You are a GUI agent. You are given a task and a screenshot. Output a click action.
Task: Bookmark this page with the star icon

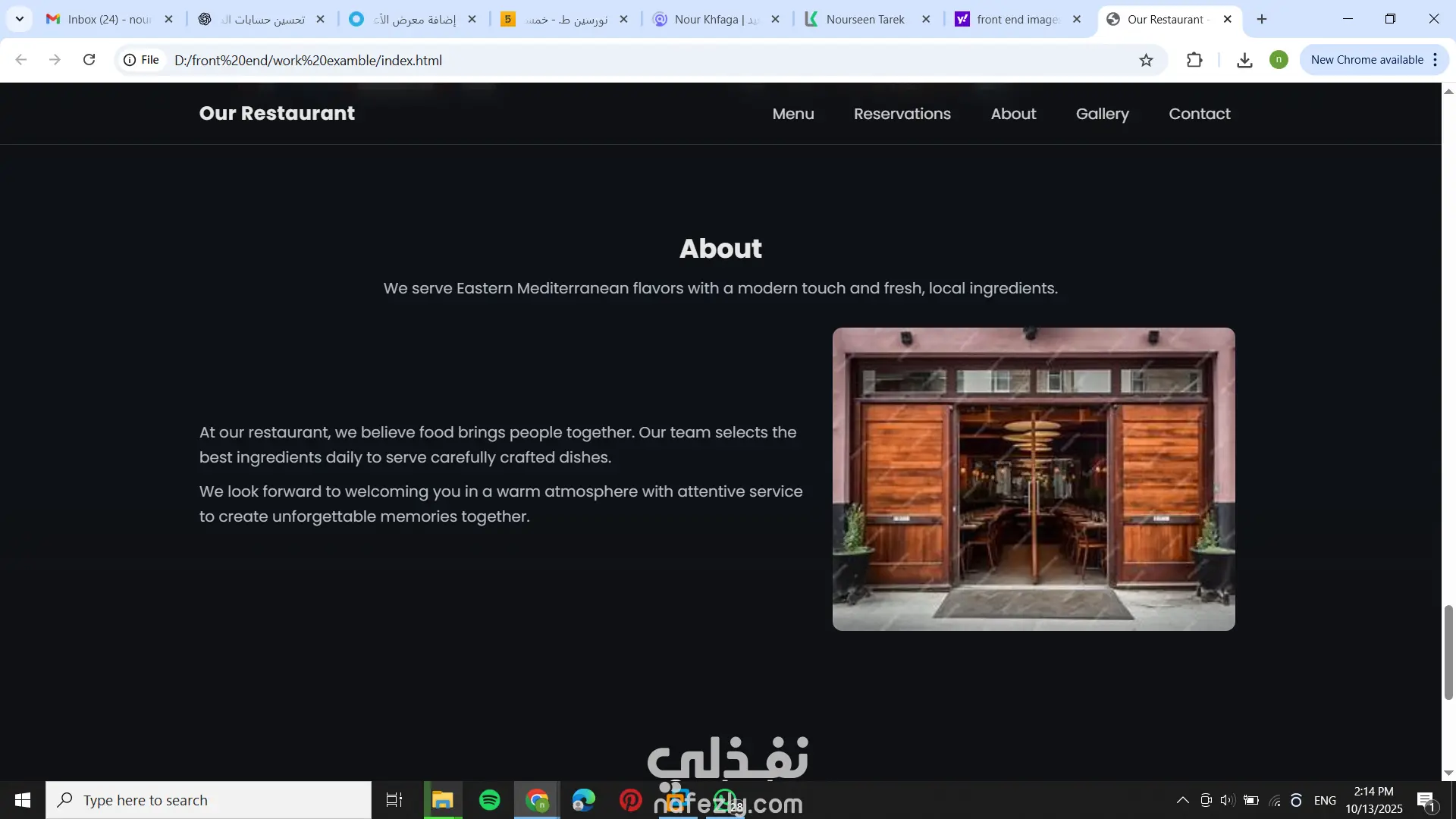1146,60
